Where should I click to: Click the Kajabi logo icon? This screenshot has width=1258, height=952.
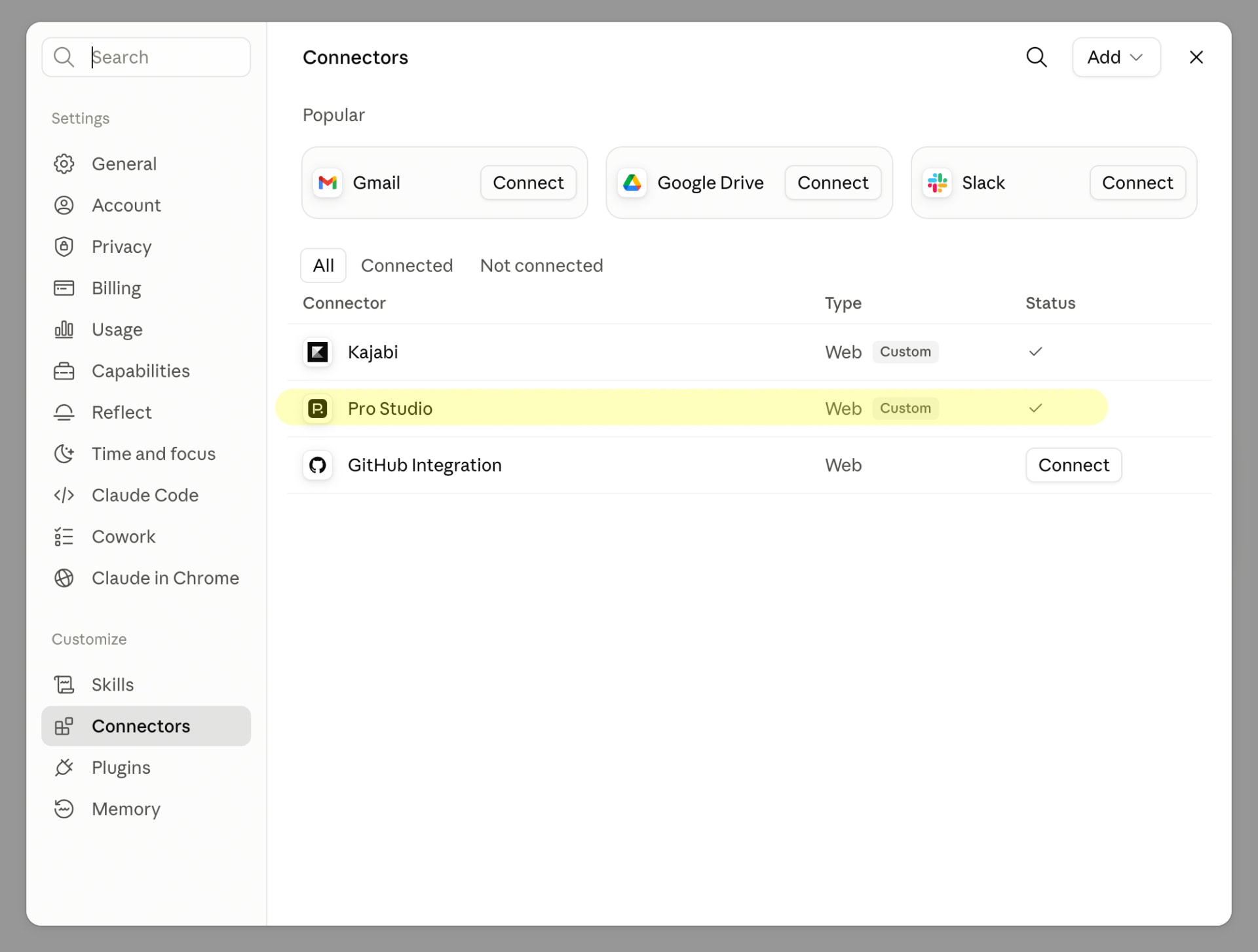point(318,352)
